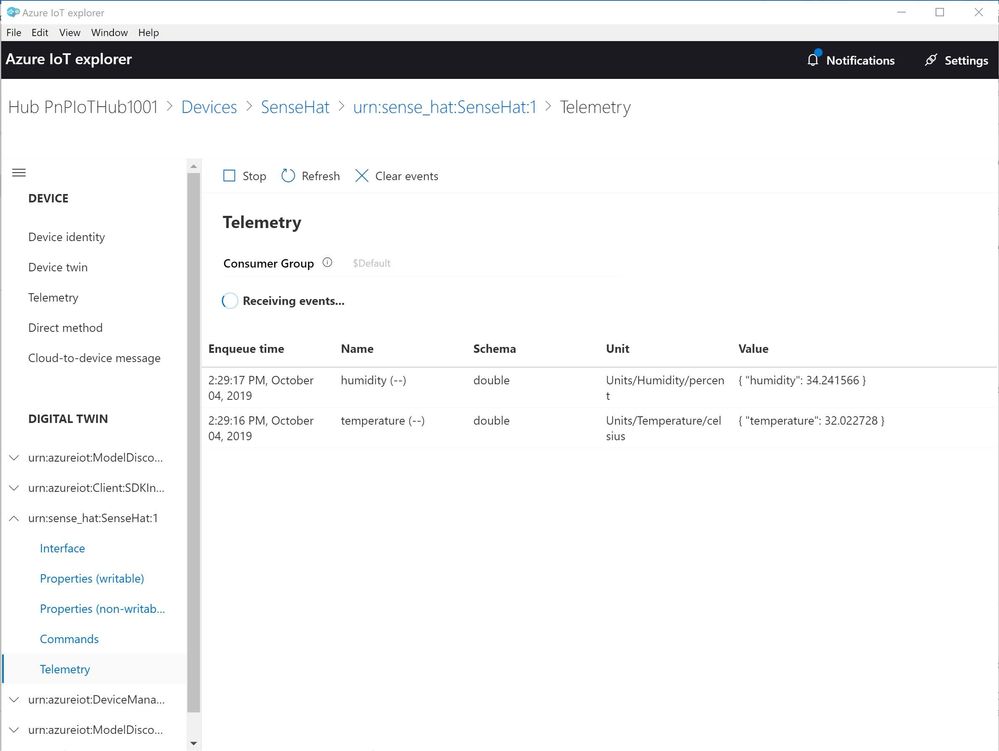Click the Hub PnPIoTHub1001 breadcrumb text
Screen dimensions: 999x751
(x=83, y=107)
